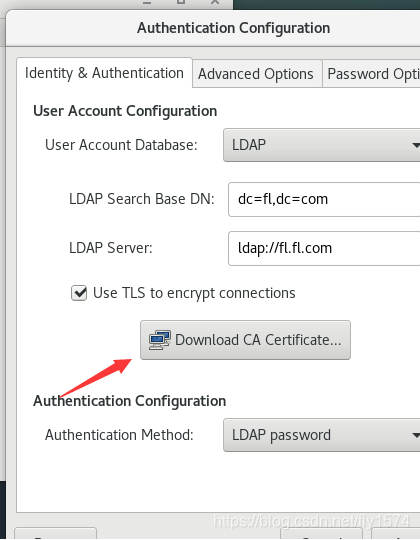Minimize the background window behind the dialog

[x=147, y=2]
